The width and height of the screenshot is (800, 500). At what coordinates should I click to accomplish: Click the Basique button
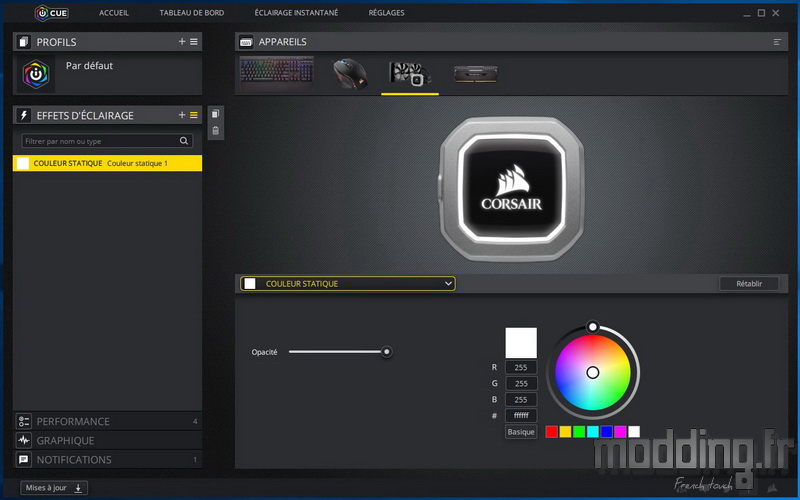pyautogui.click(x=521, y=432)
